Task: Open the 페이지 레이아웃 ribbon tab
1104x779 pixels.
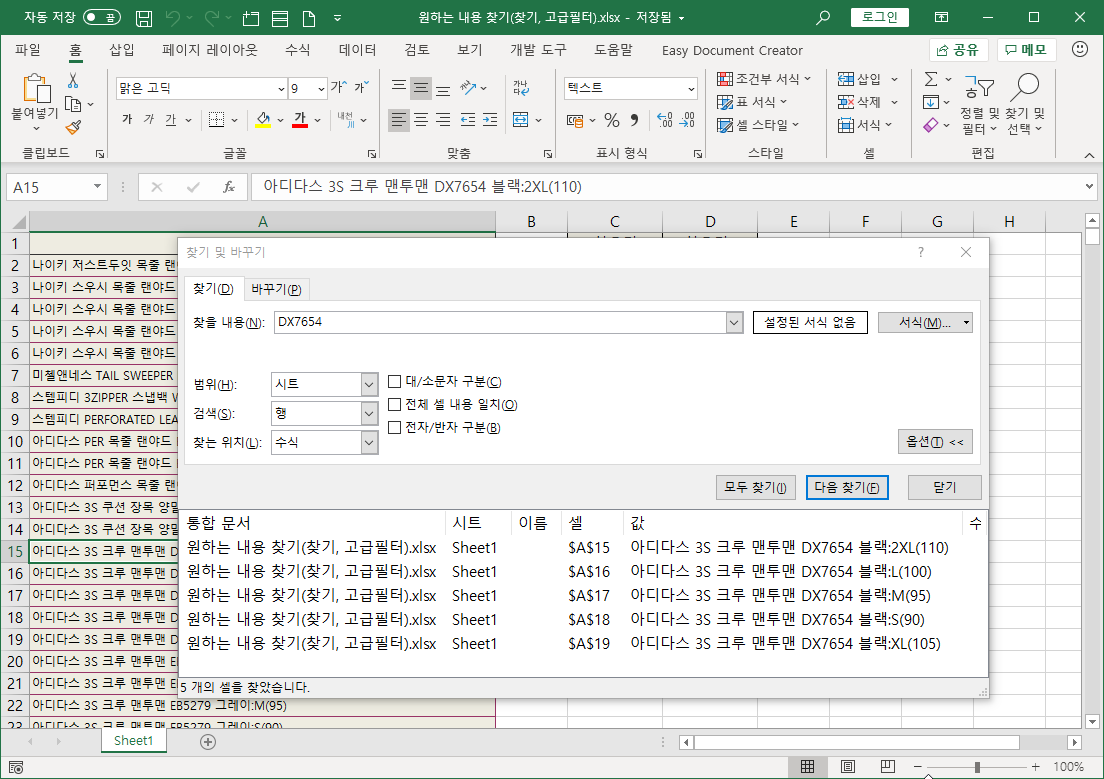Action: [x=210, y=50]
